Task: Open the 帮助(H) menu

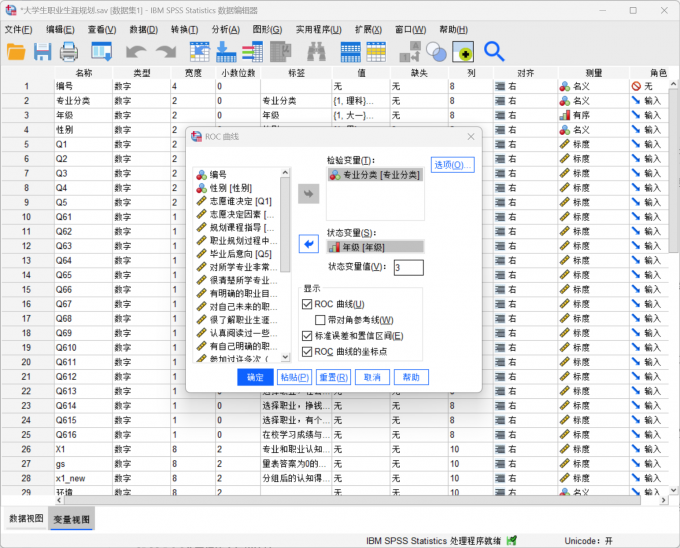Action: [x=453, y=29]
